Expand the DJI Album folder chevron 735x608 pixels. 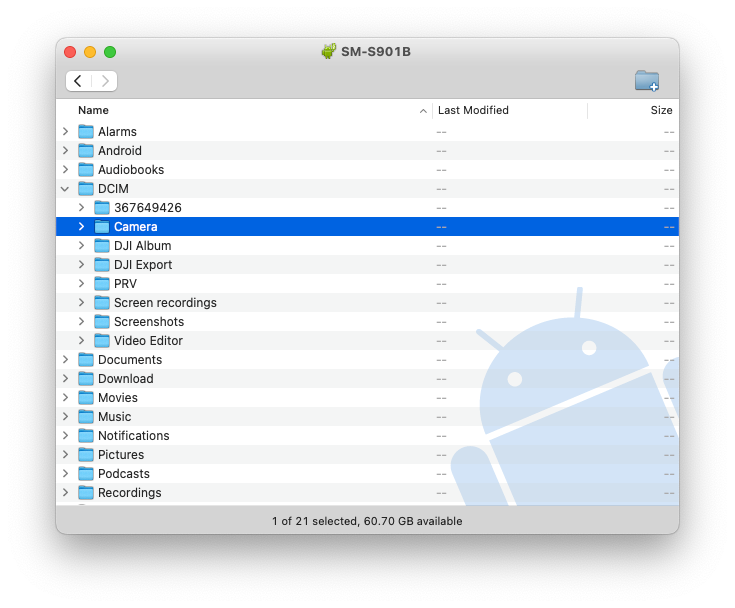82,246
